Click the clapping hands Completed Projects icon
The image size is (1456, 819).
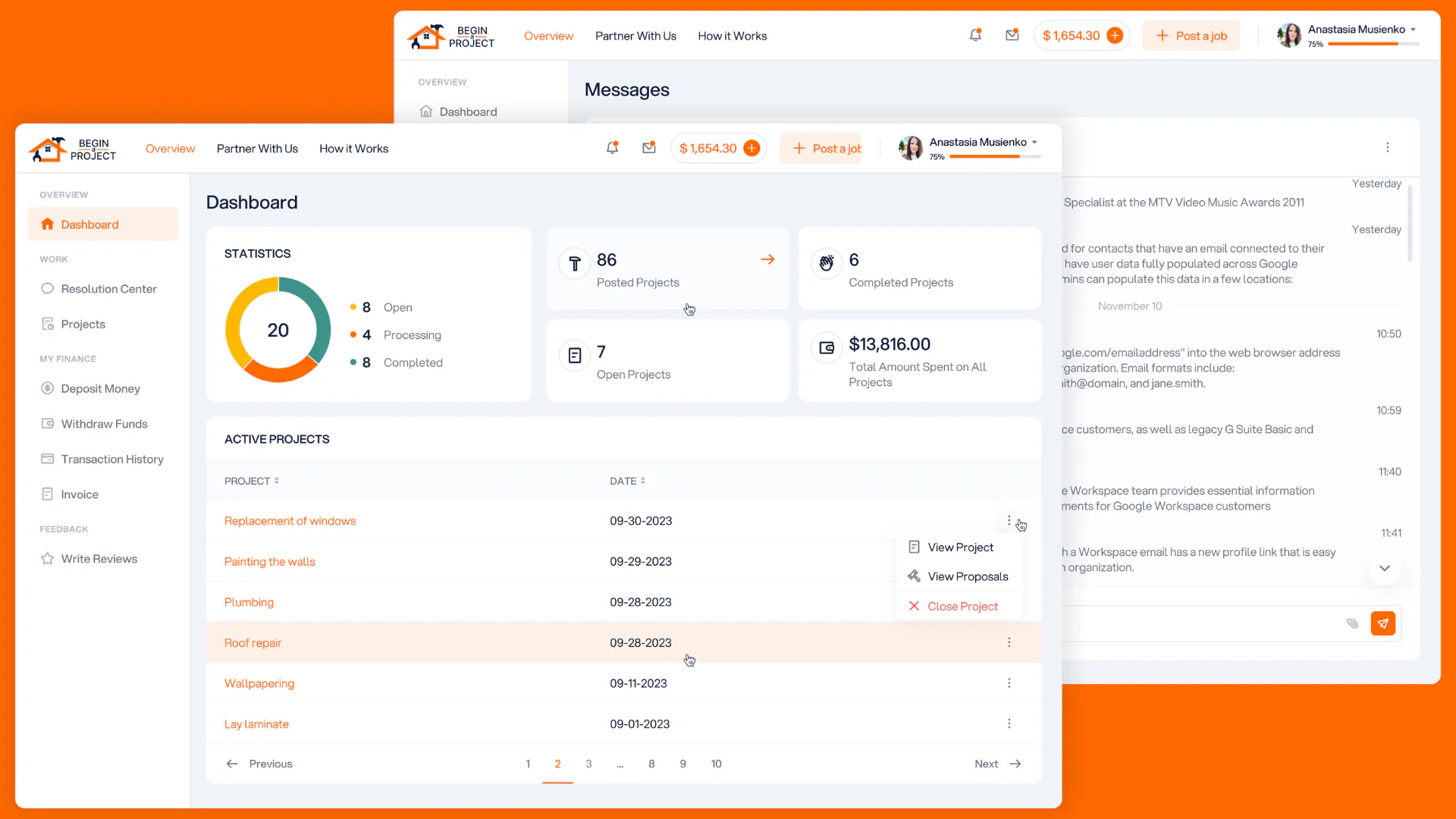[x=827, y=263]
